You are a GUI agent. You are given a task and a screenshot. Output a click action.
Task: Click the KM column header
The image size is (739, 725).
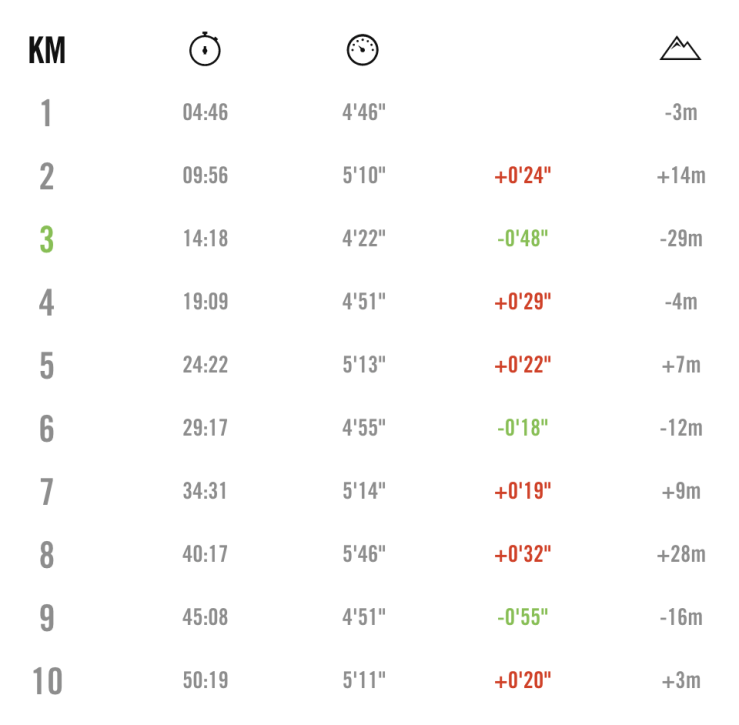pos(46,50)
